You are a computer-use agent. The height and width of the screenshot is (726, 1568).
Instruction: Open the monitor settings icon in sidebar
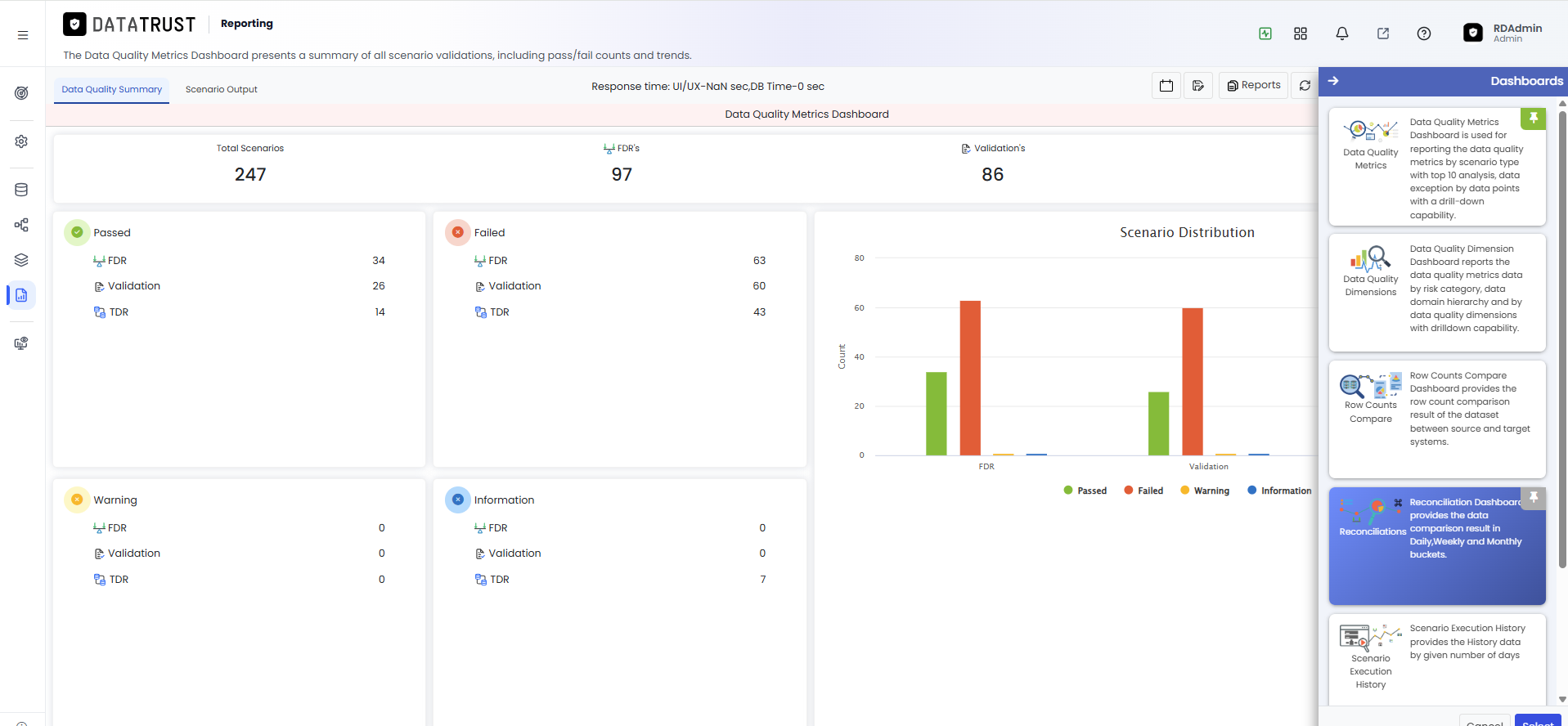coord(21,343)
